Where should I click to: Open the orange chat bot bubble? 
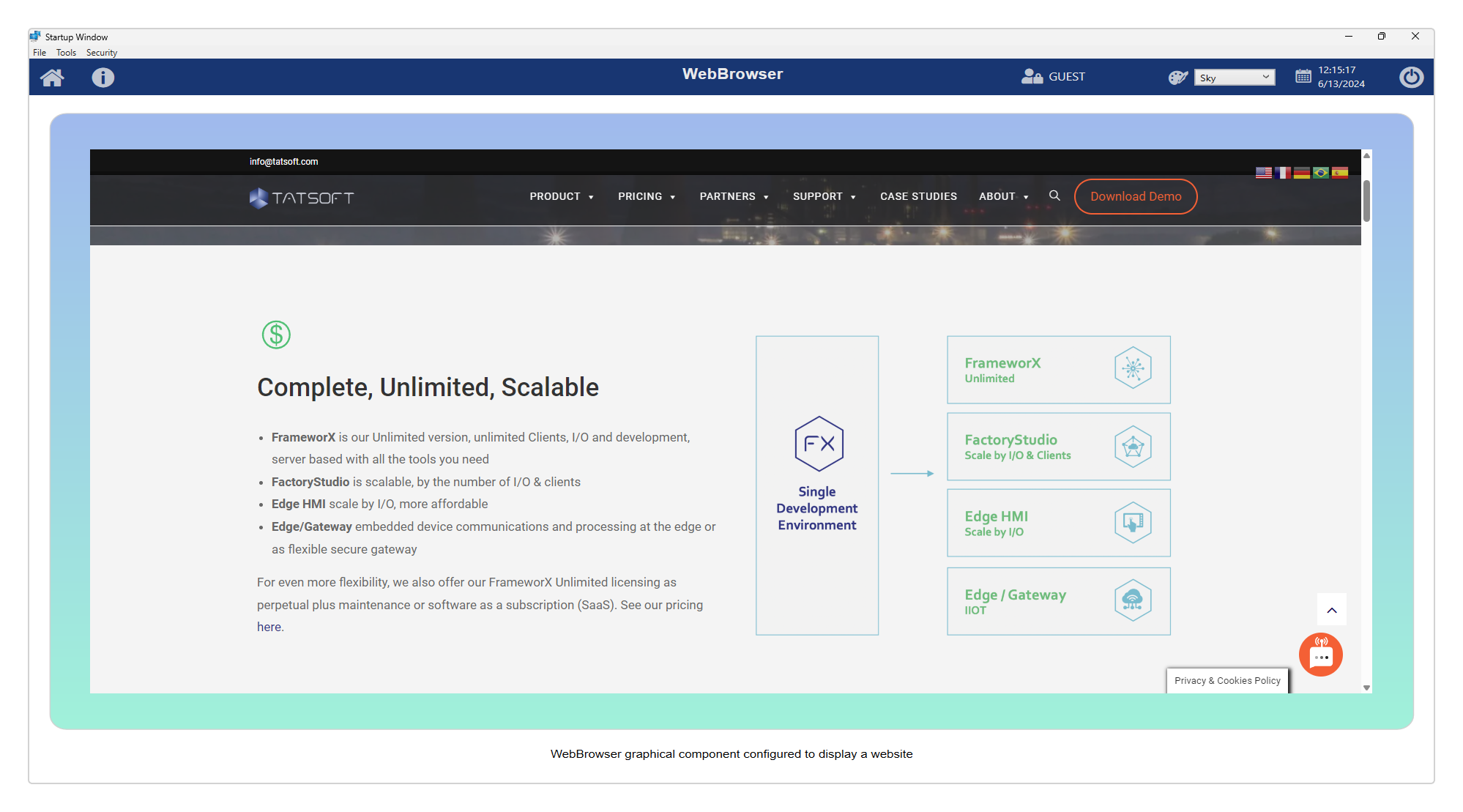pos(1321,655)
